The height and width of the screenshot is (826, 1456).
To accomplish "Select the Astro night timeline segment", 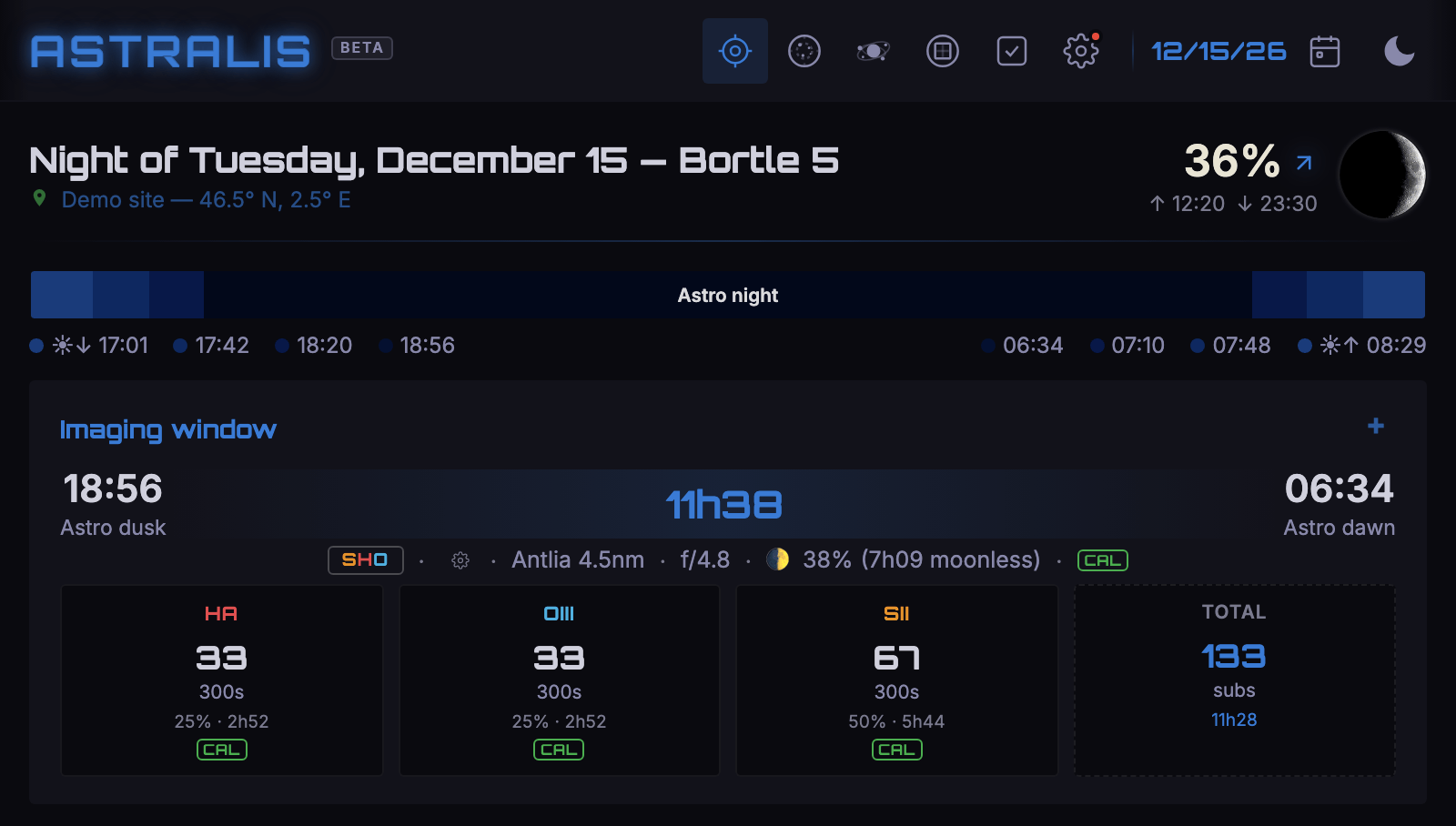I will 728,295.
